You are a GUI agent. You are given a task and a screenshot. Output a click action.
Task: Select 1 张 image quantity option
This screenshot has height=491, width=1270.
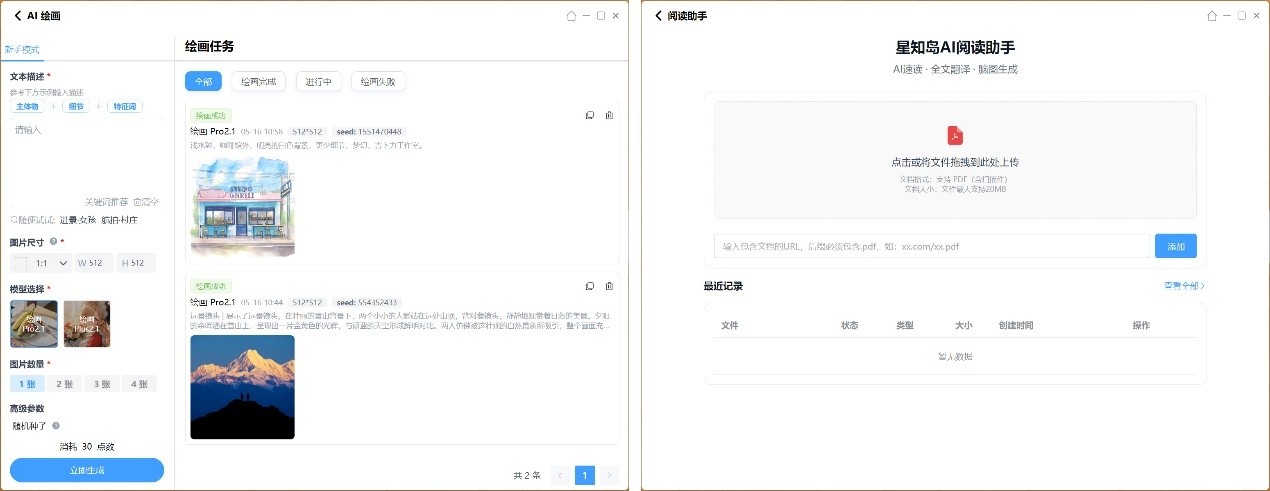[27, 384]
